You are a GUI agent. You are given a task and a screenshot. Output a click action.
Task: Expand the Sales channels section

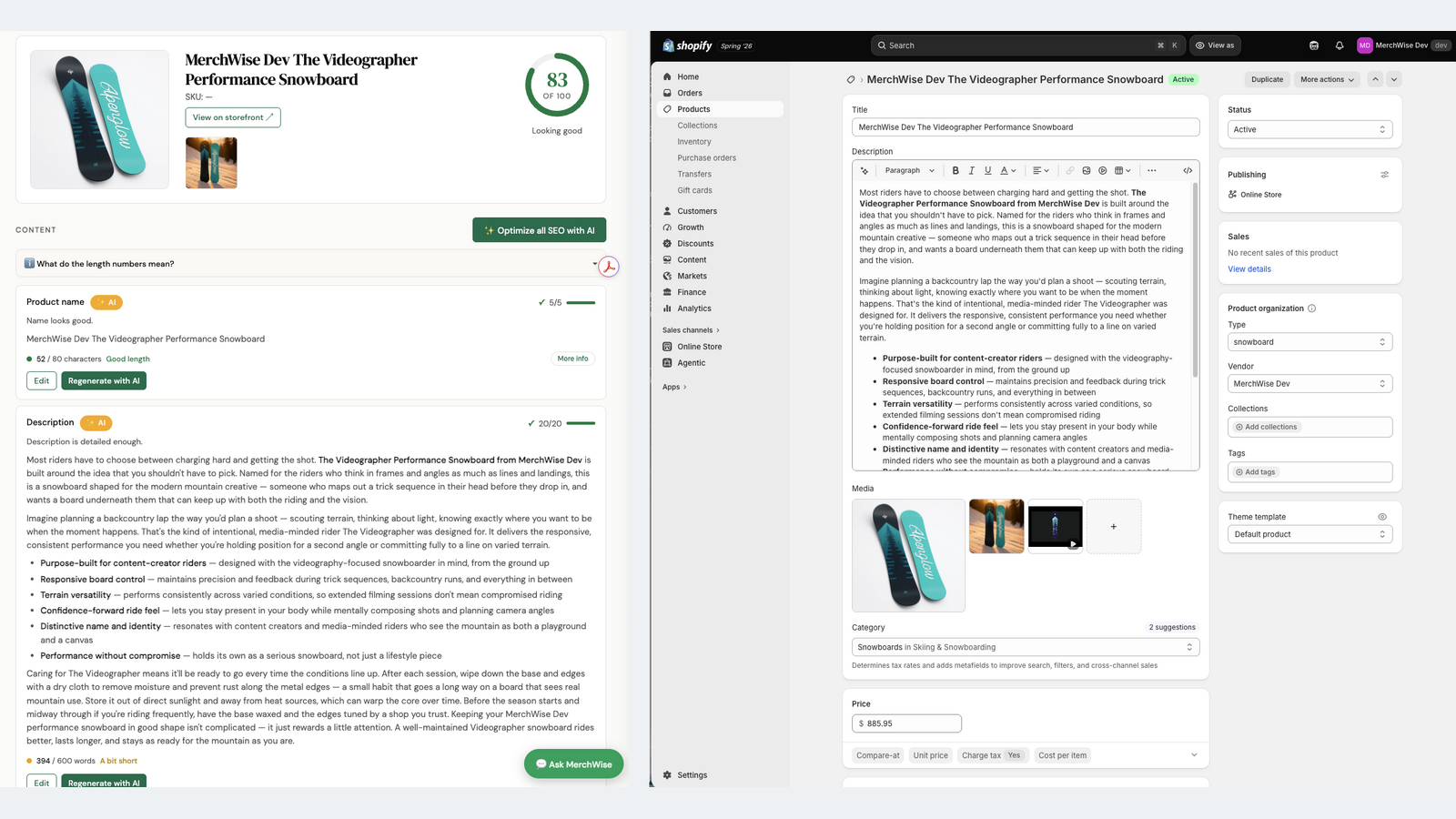[691, 330]
